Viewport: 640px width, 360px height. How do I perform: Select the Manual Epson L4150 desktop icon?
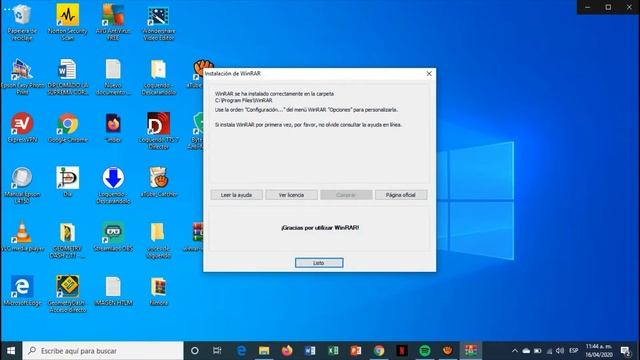pyautogui.click(x=22, y=186)
